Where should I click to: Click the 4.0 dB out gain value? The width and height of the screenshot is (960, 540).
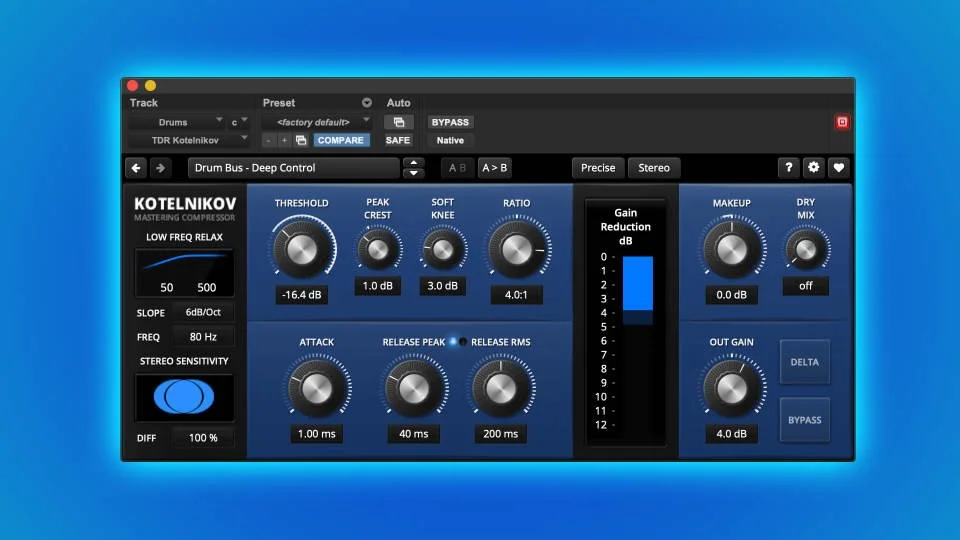[x=732, y=433]
